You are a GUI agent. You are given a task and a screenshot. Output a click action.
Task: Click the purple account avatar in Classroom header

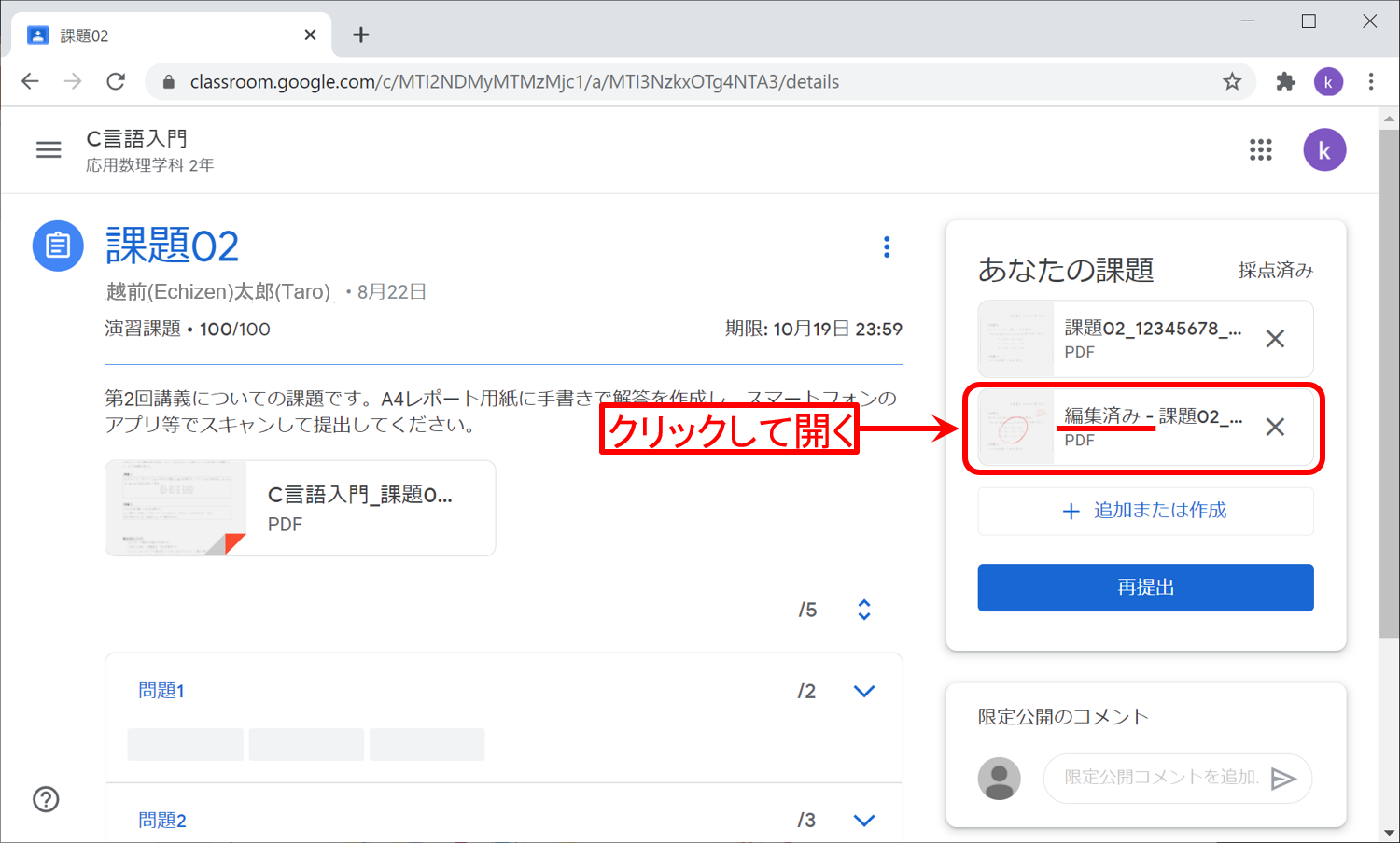(1323, 149)
